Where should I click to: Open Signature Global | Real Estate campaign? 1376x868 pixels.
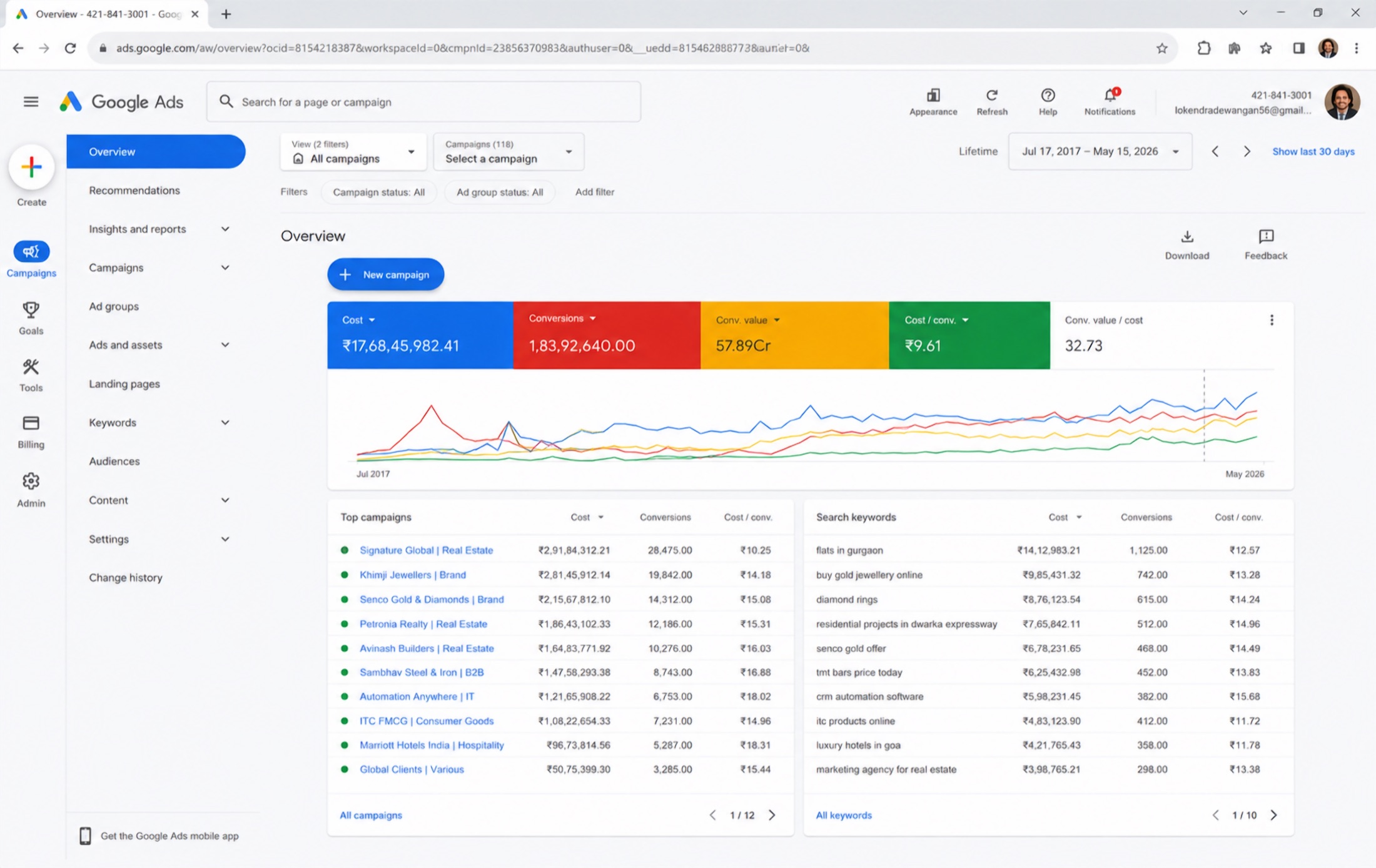click(426, 550)
